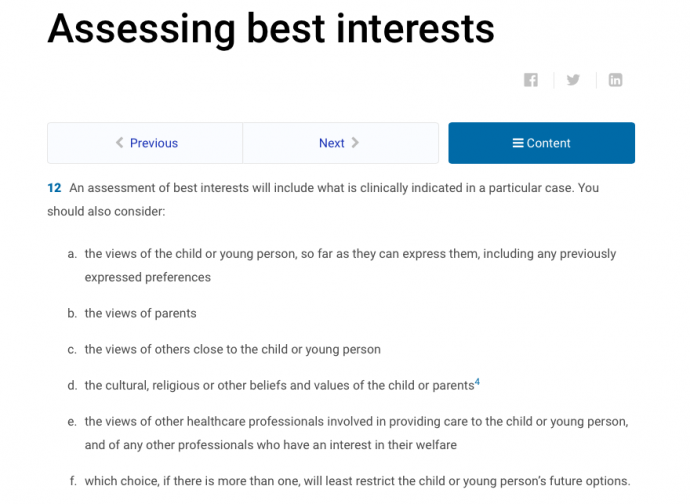This screenshot has width=690, height=504.
Task: Click the 'should also consider:' line
Action: click(106, 212)
